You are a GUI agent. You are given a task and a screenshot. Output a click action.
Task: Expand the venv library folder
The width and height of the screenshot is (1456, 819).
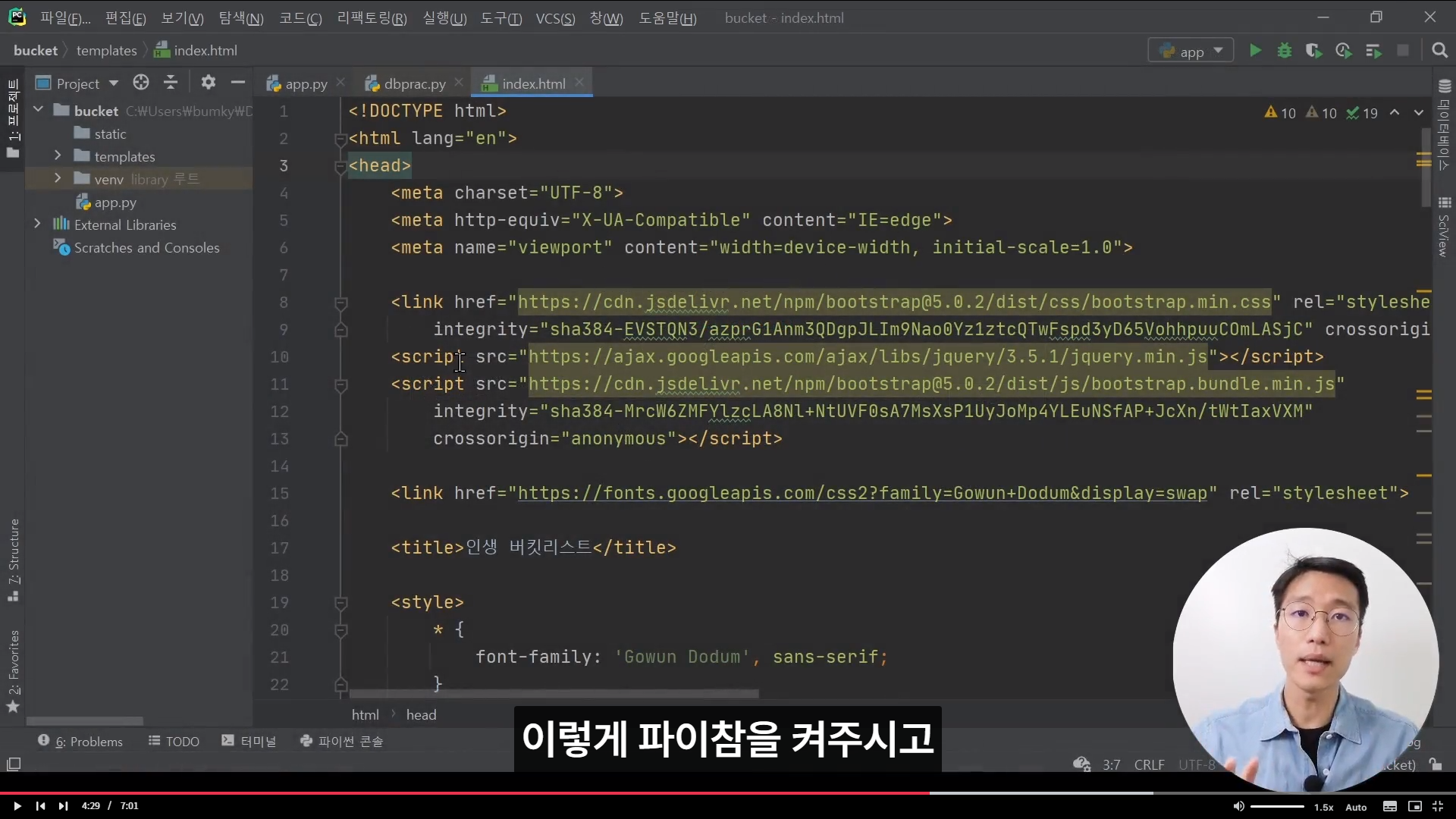[x=58, y=178]
